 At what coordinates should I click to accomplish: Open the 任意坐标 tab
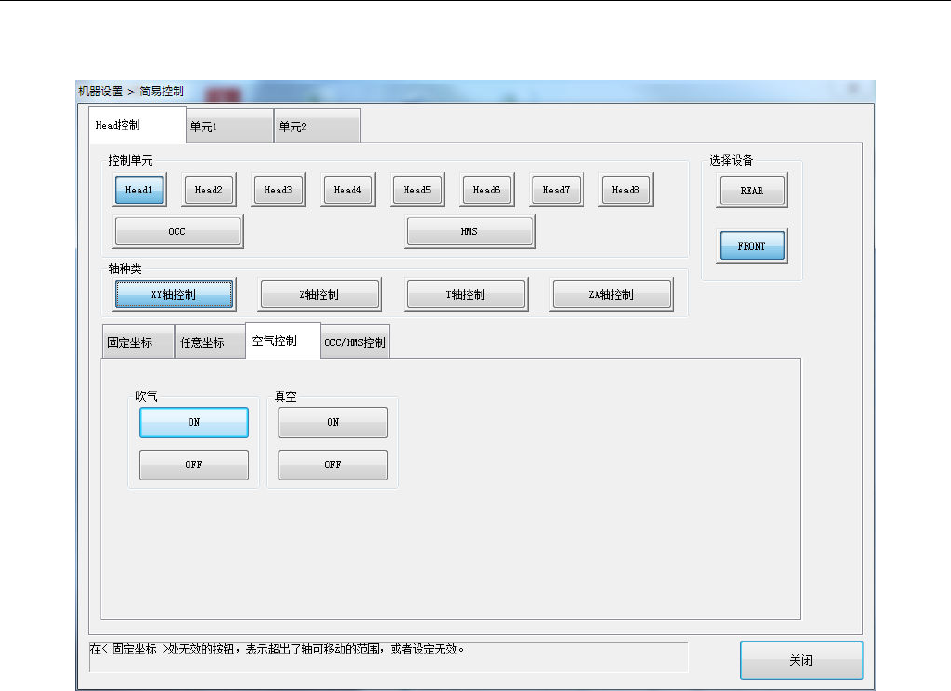(x=210, y=342)
